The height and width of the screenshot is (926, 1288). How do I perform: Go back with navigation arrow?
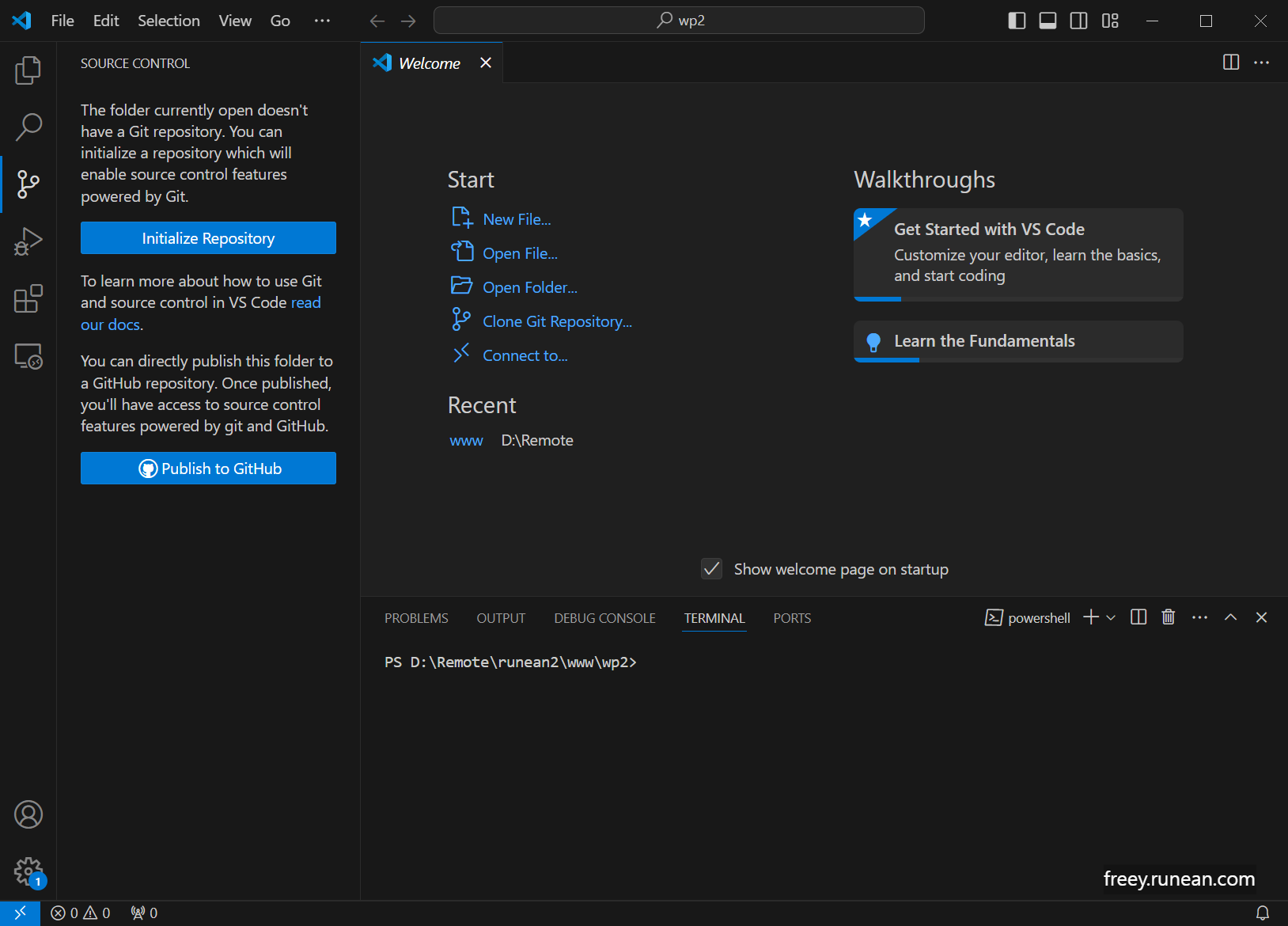point(377,21)
